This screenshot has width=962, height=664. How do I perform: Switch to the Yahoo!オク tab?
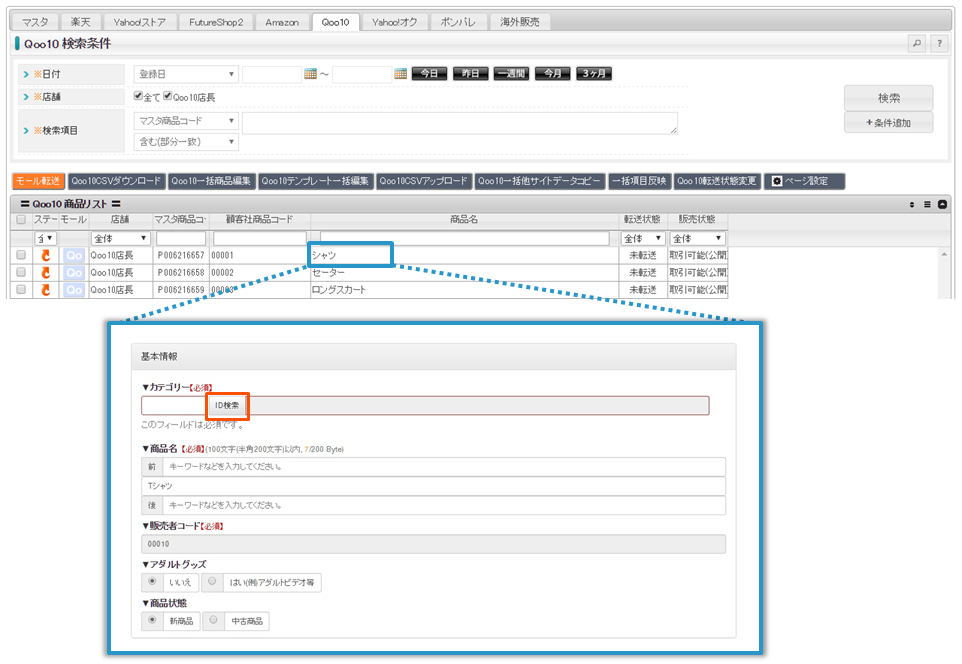pyautogui.click(x=394, y=22)
